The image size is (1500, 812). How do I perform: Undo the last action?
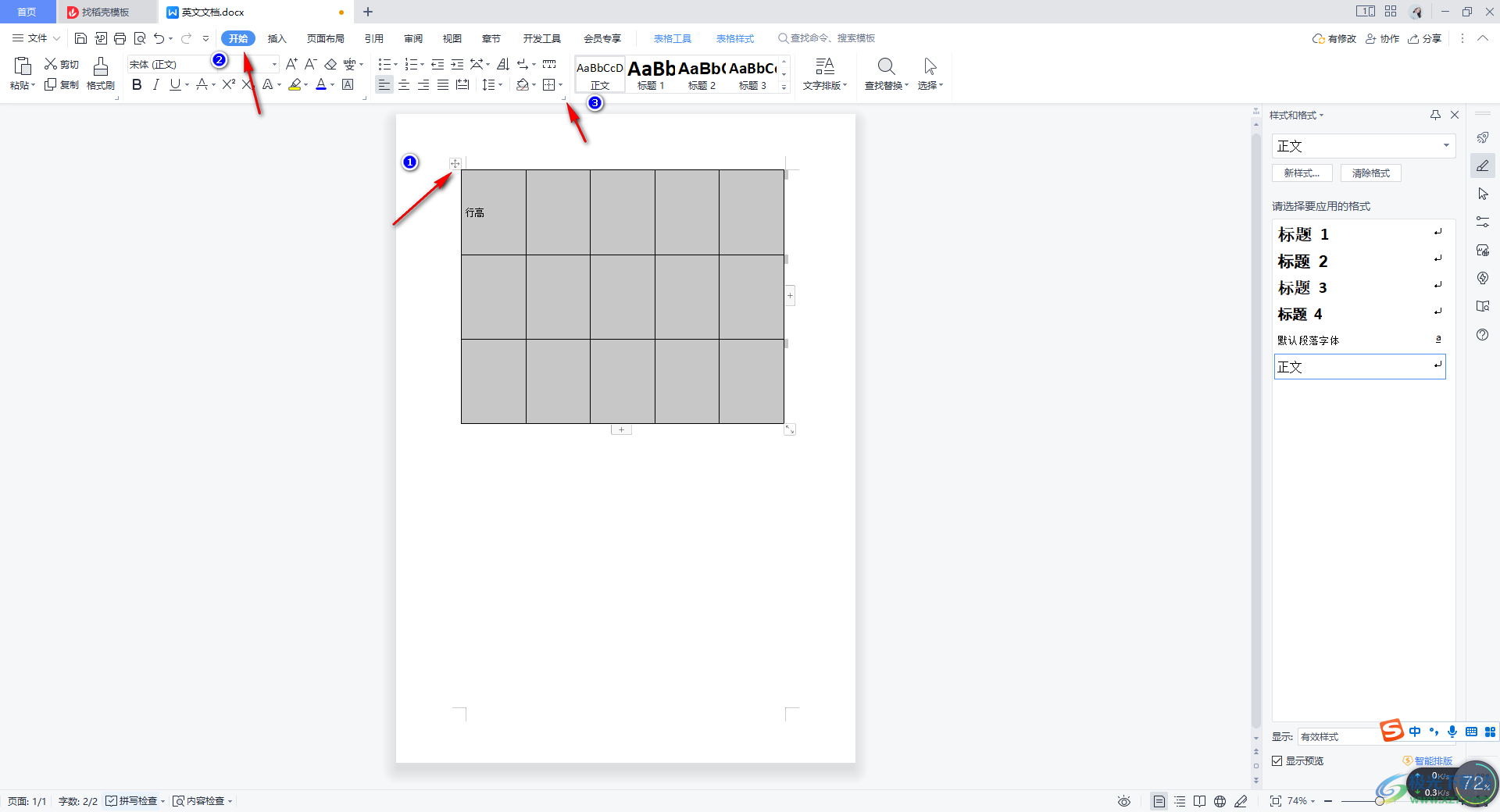click(159, 38)
